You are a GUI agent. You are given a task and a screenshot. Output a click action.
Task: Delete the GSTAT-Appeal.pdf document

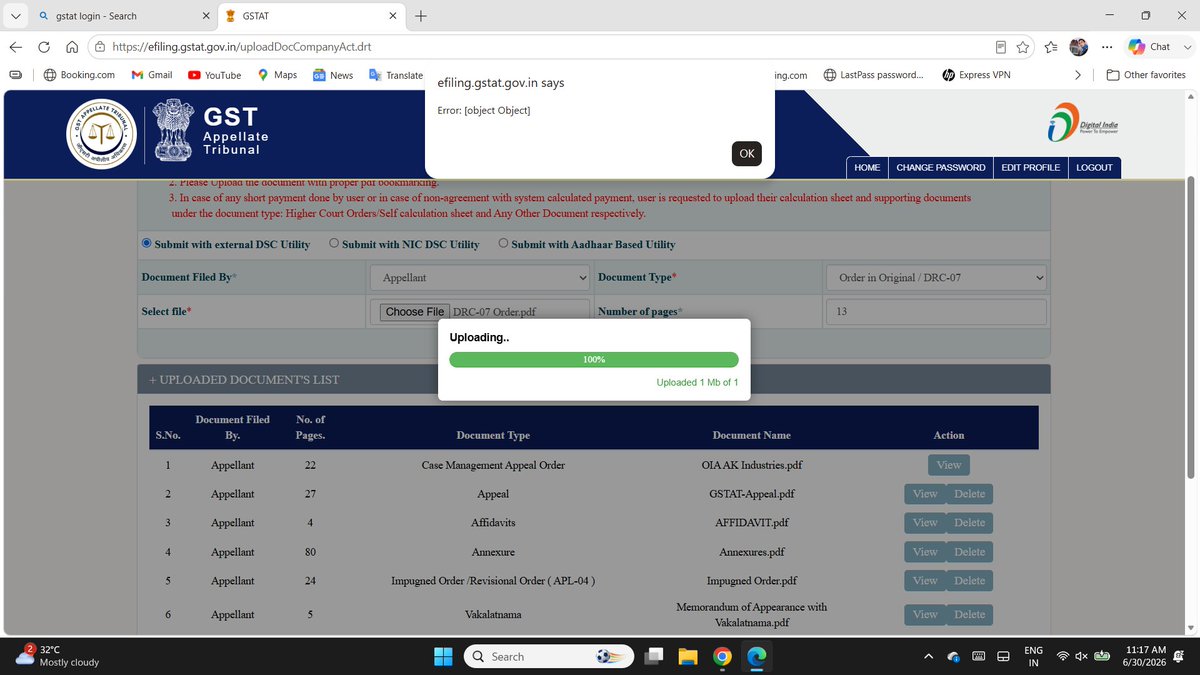click(969, 494)
